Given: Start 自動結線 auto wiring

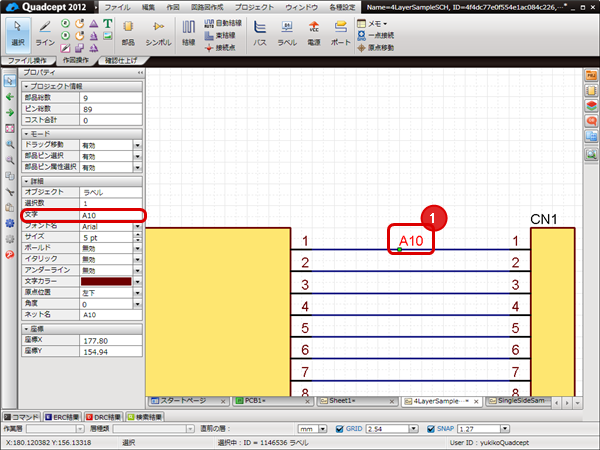Looking at the screenshot, I should pos(223,23).
